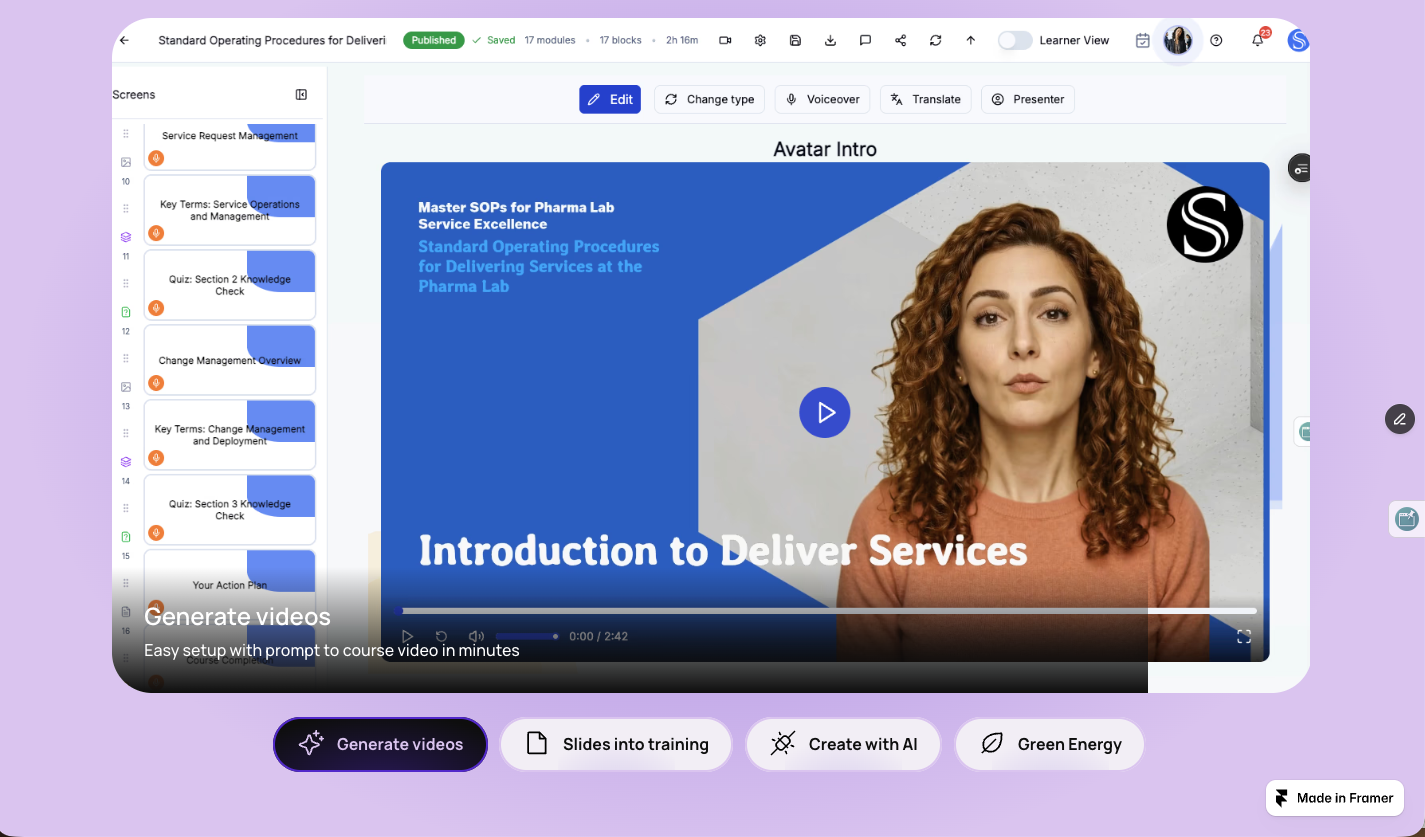Screen dimensions: 1425x837
Task: Toggle the Learner View switch
Action: [1015, 41]
